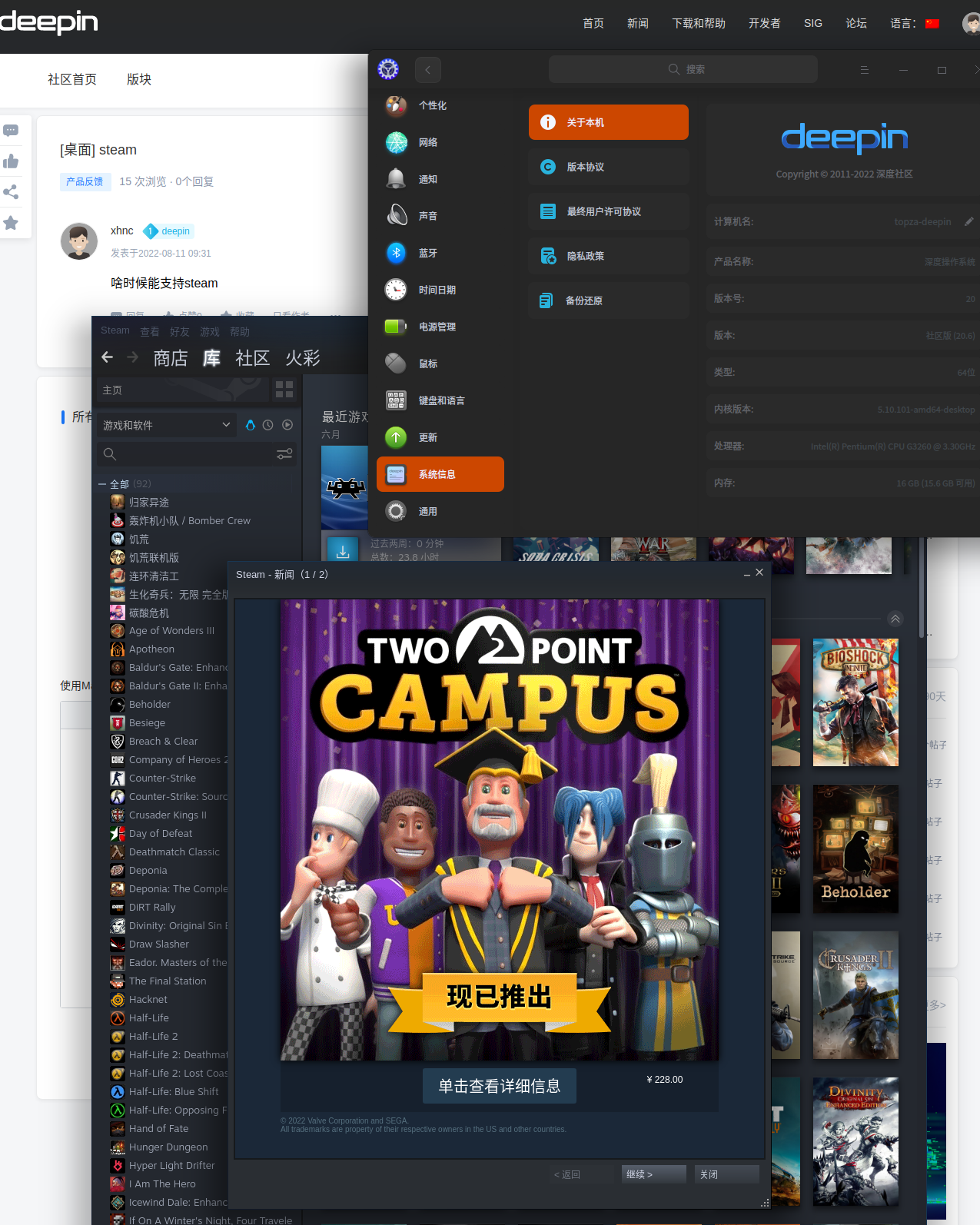Select Edition License menu item
This screenshot has width=980, height=1225.
tap(609, 167)
